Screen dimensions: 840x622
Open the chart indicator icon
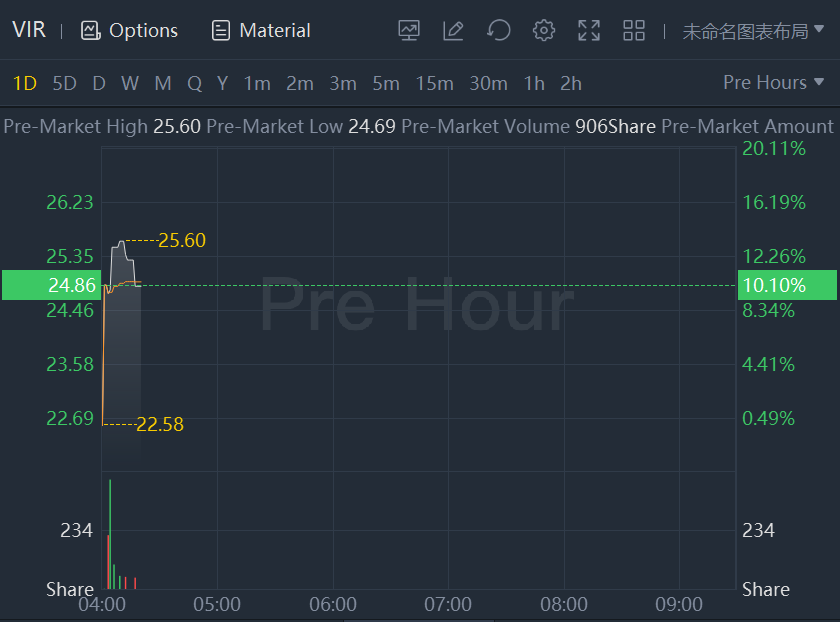(x=408, y=30)
